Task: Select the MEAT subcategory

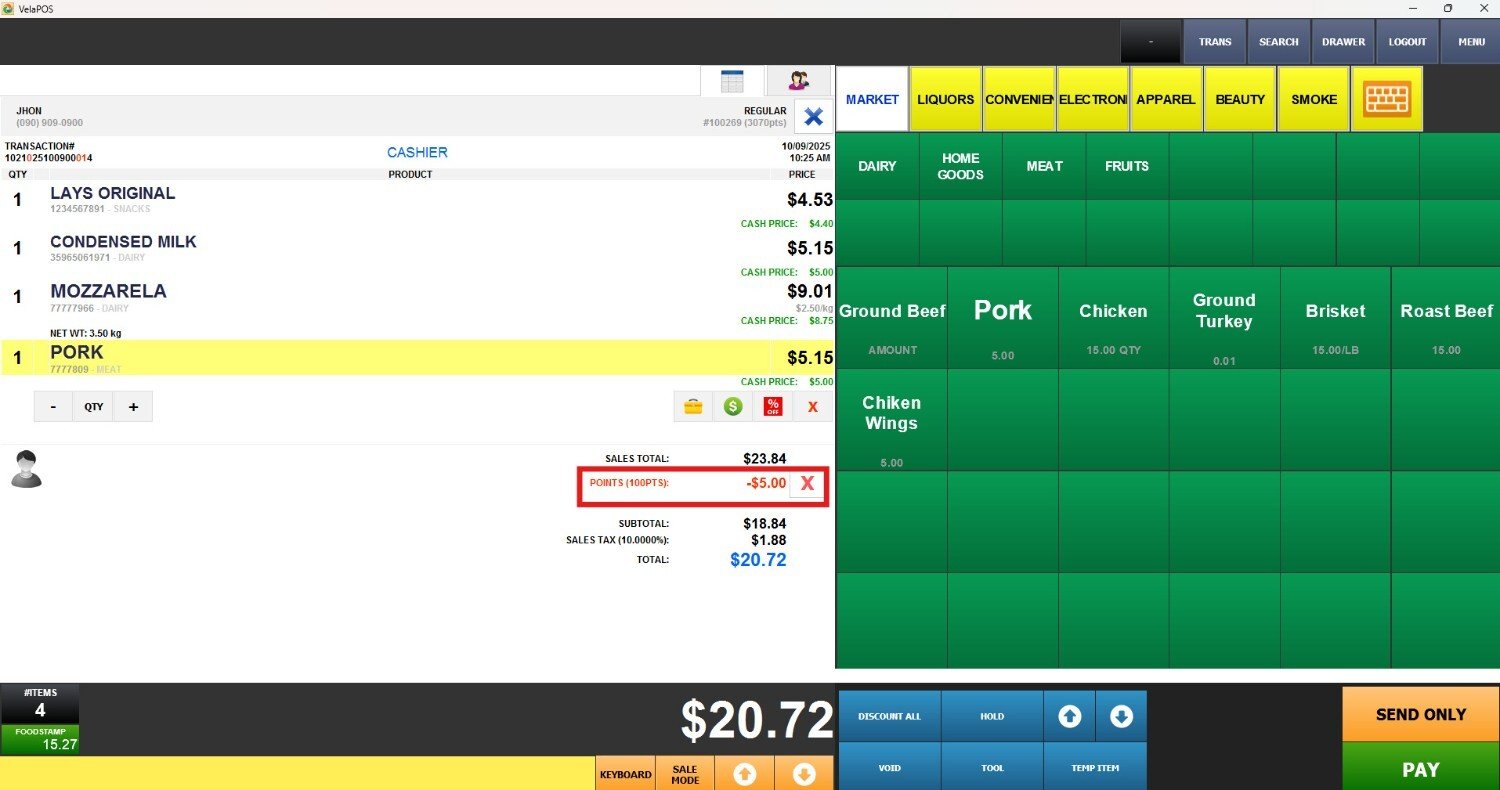Action: [x=1044, y=166]
